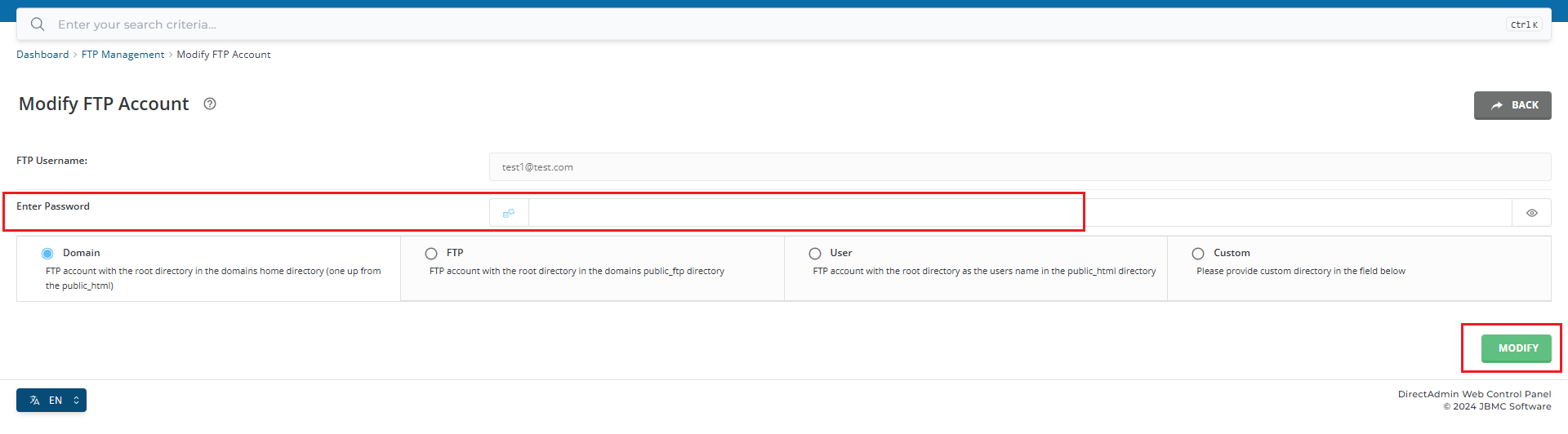Click the green MODIFY button
This screenshot has width=1568, height=434.
(1517, 348)
